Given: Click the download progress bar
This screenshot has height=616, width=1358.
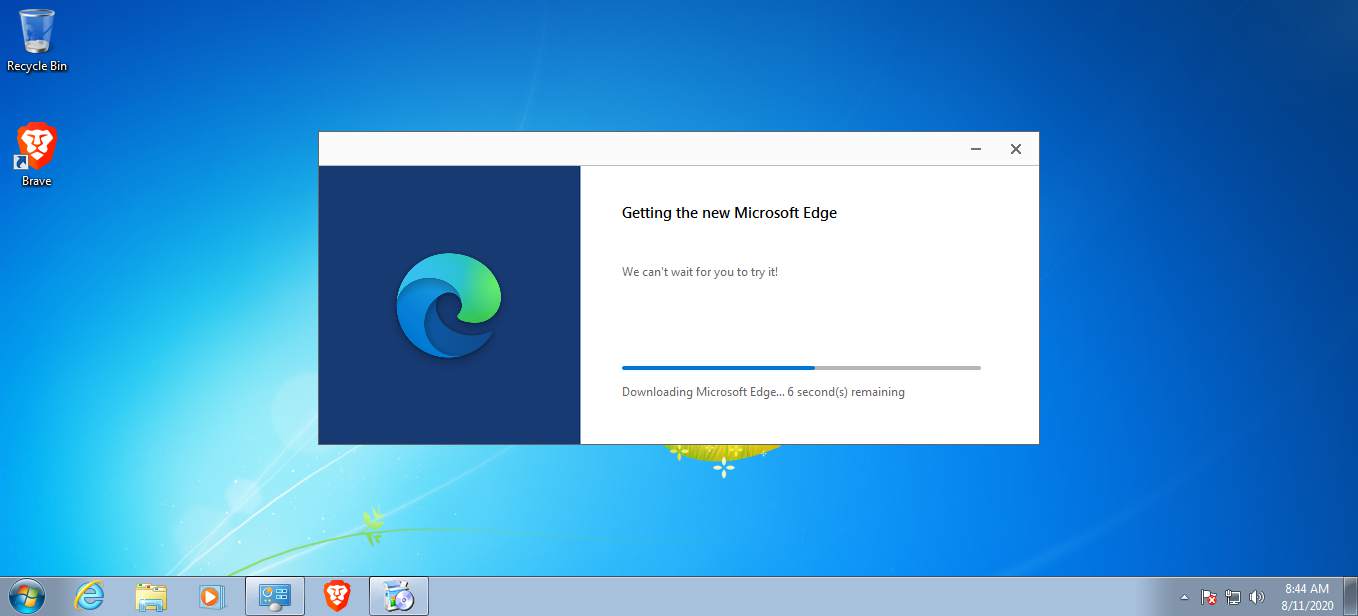Looking at the screenshot, I should coord(800,367).
